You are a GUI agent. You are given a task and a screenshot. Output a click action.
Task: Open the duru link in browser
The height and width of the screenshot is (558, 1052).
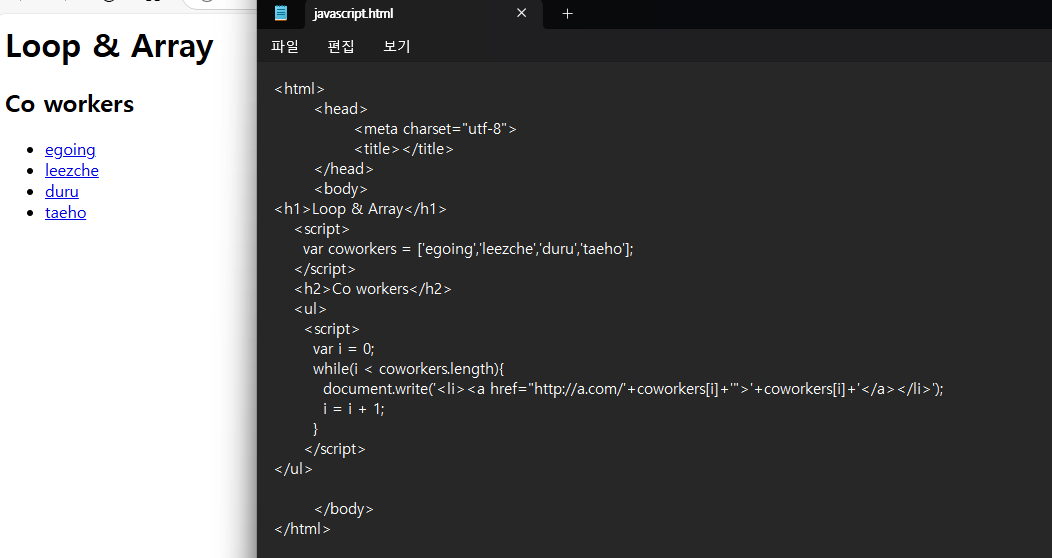[62, 191]
